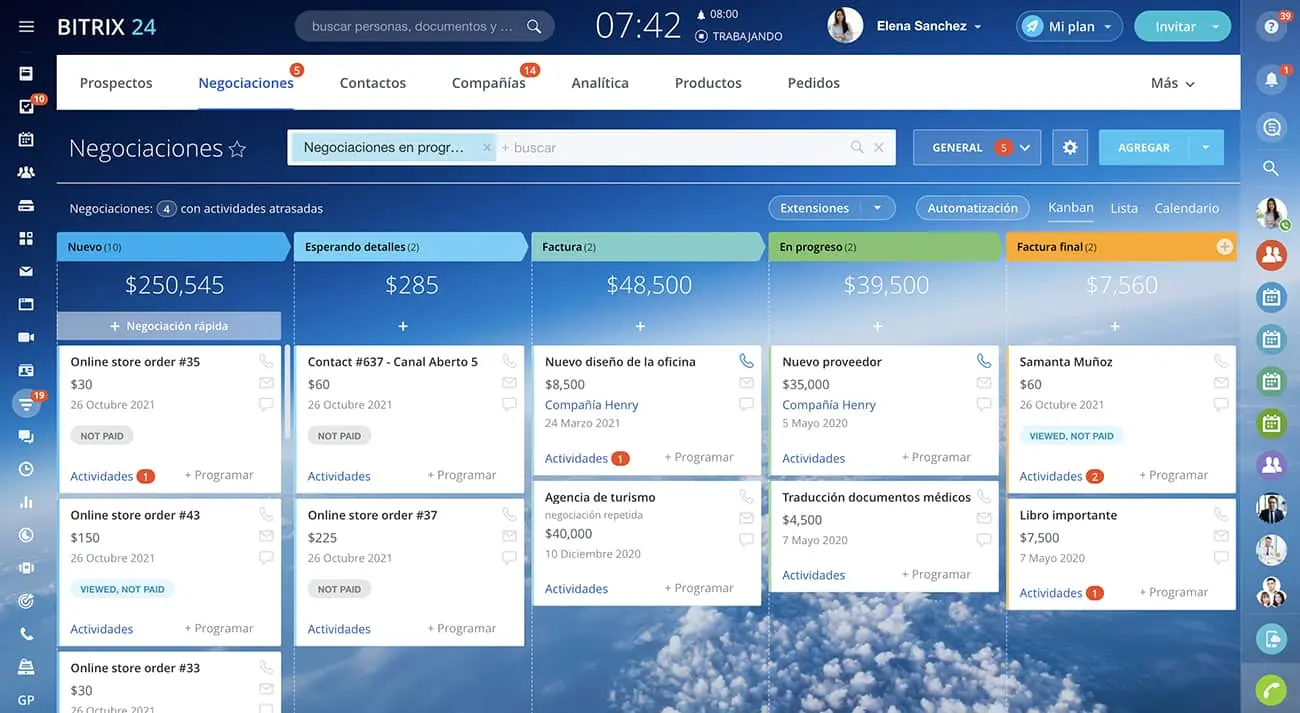Open the Contactos tab
Image resolution: width=1300 pixels, height=713 pixels.
(372, 83)
